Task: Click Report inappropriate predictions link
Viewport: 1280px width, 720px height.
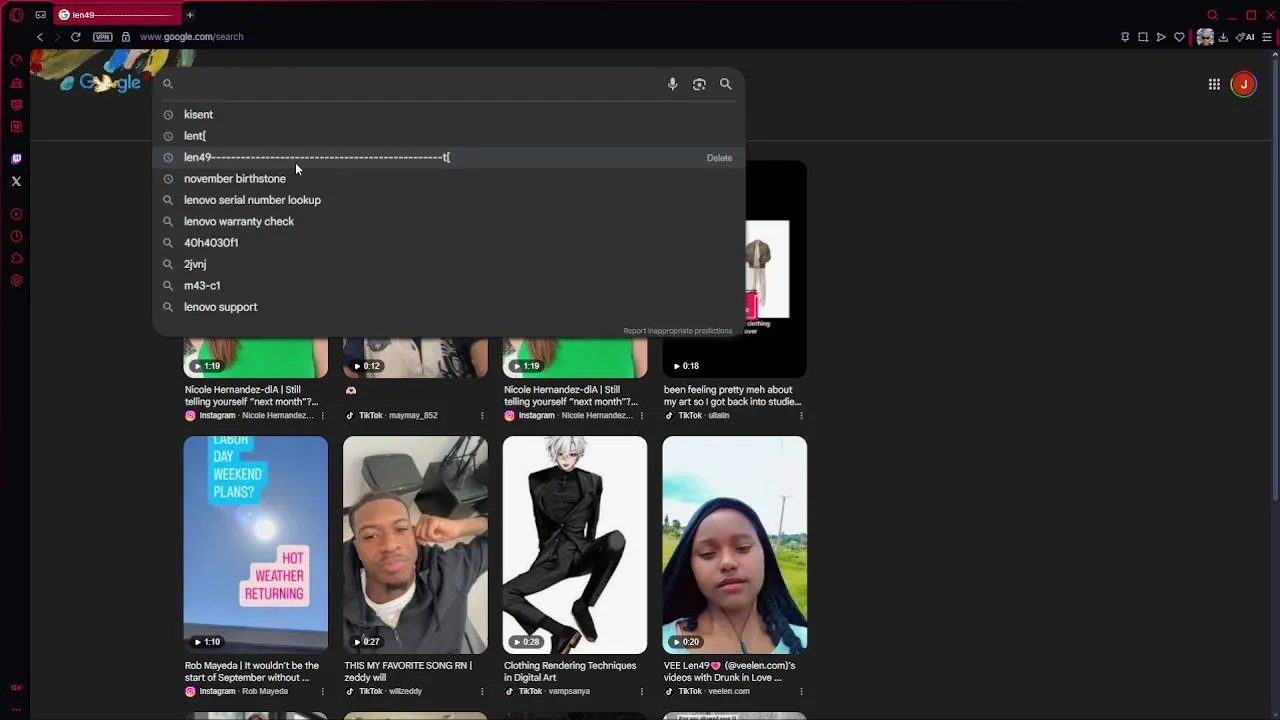Action: point(678,331)
